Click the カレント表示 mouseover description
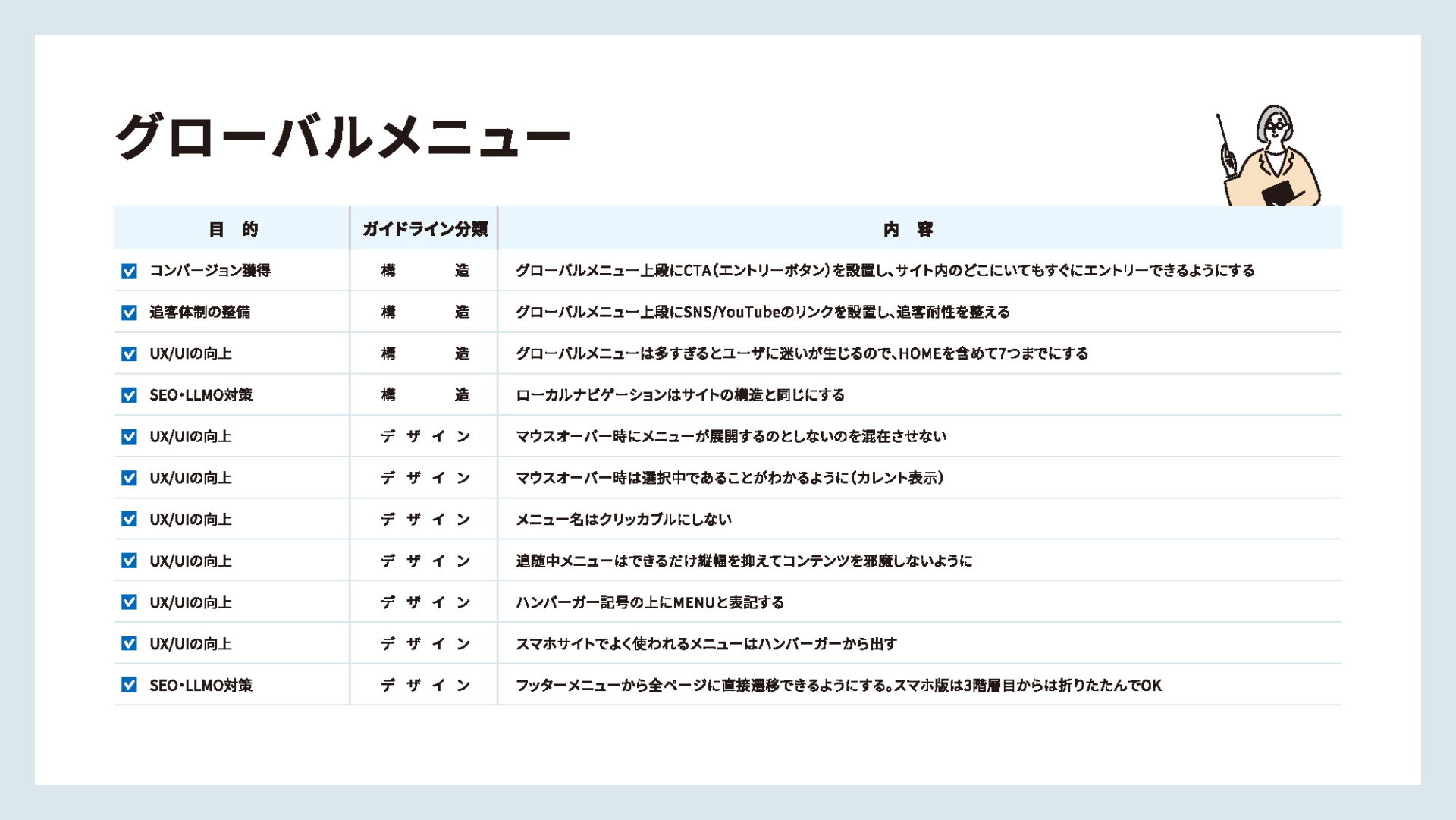 click(729, 478)
